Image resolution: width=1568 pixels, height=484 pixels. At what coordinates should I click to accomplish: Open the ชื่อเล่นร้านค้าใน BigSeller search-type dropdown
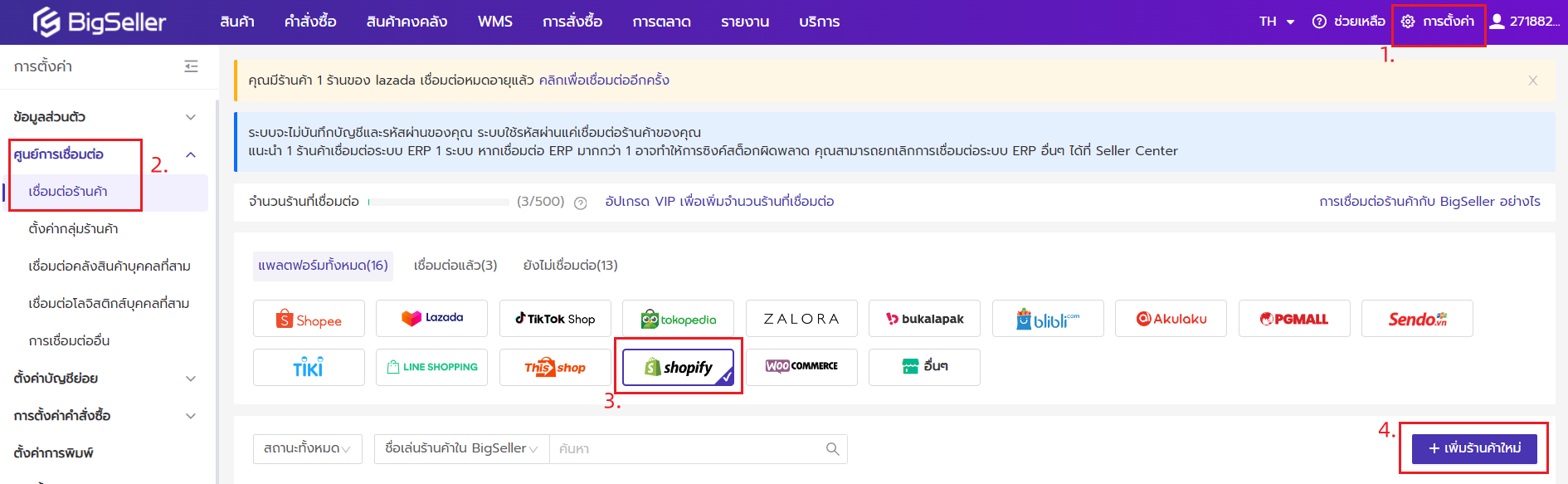pyautogui.click(x=461, y=449)
